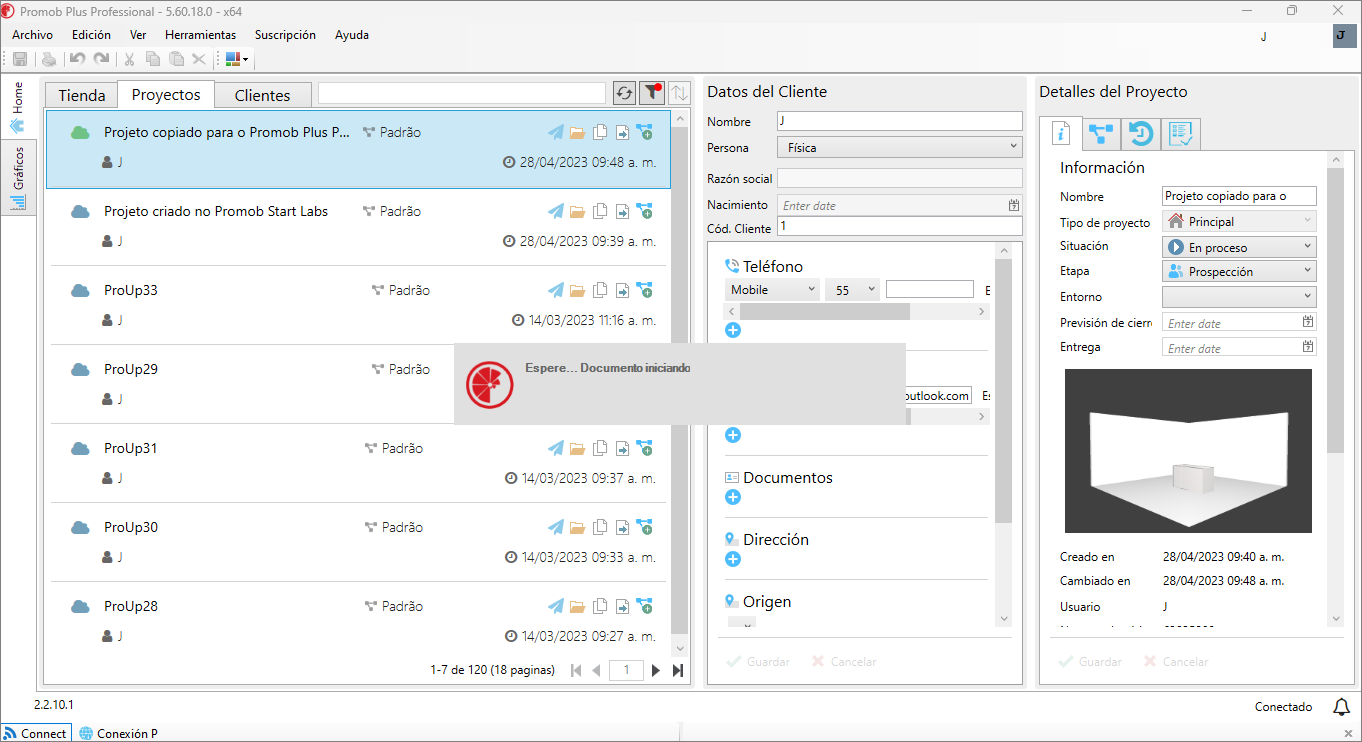Viewport: 1362px width, 742px height.
Task: Go to next page of projects
Action: tap(656, 671)
